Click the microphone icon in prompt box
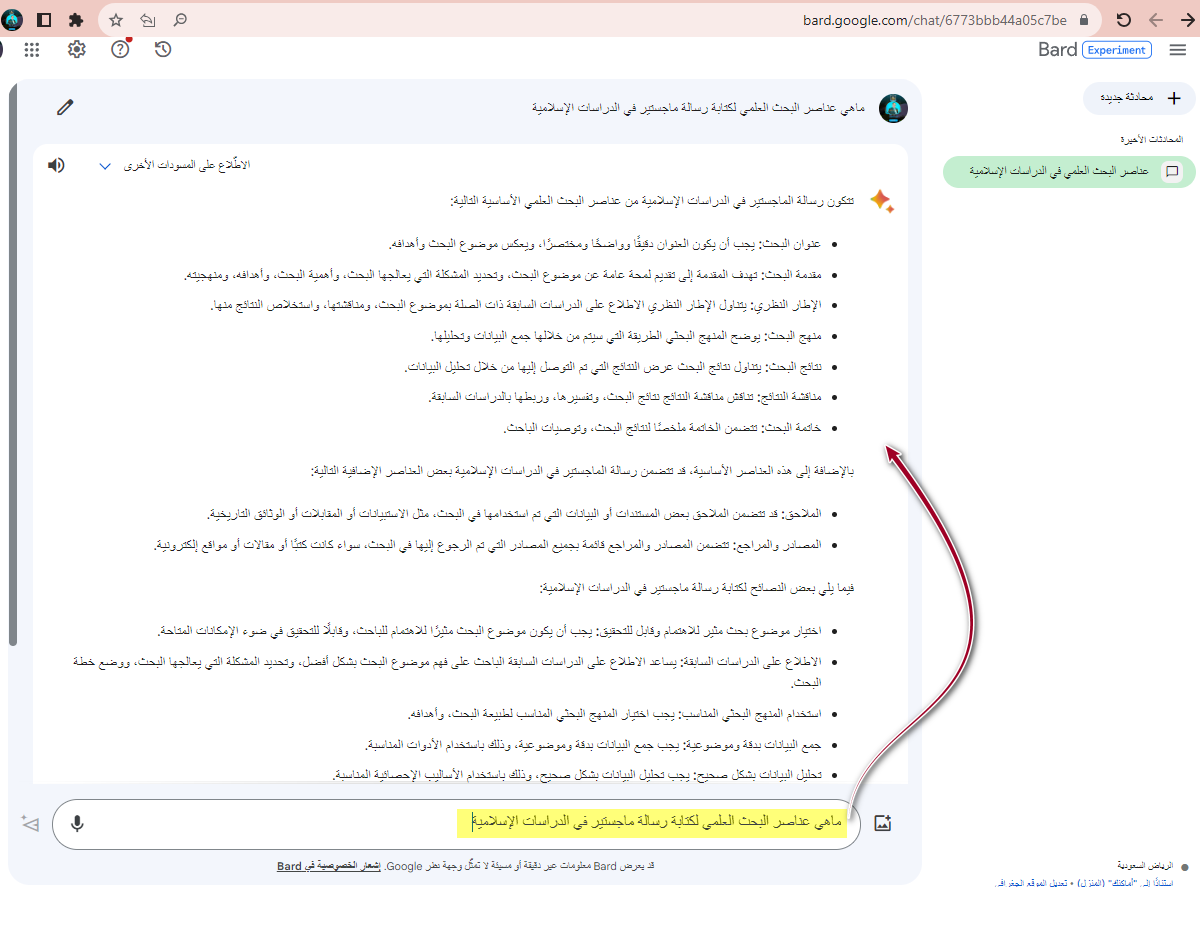Screen dimensions: 1200x940 (x=77, y=823)
